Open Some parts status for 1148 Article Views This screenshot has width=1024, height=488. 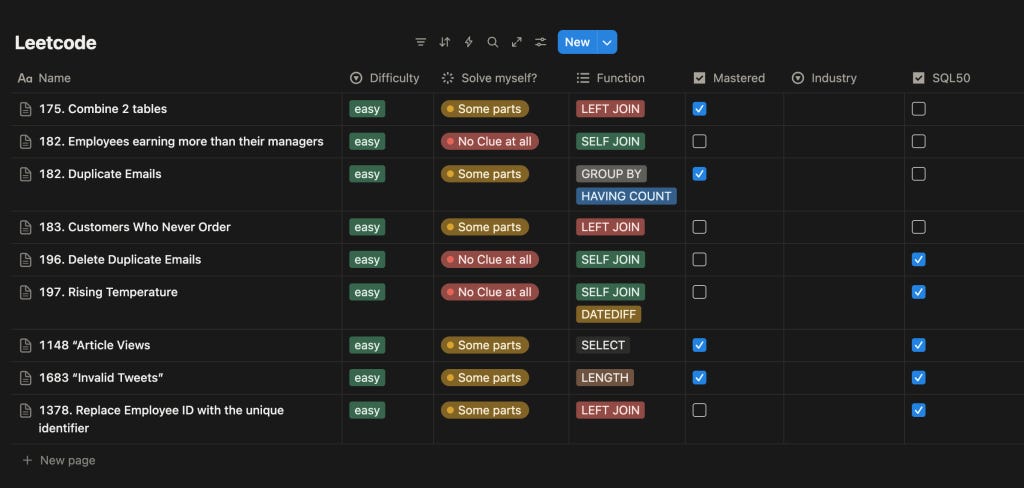point(485,346)
